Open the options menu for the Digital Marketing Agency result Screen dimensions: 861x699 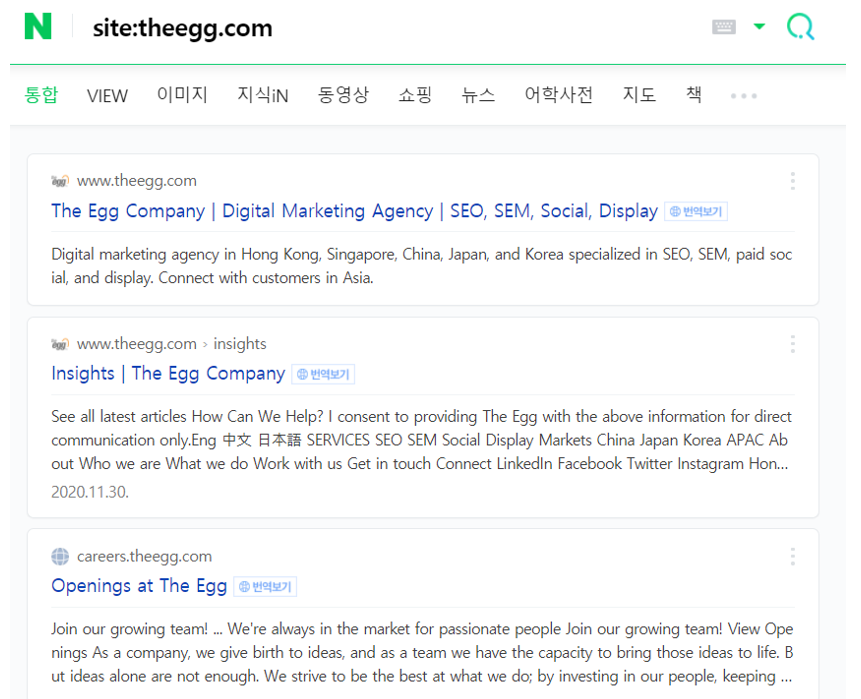(x=792, y=181)
